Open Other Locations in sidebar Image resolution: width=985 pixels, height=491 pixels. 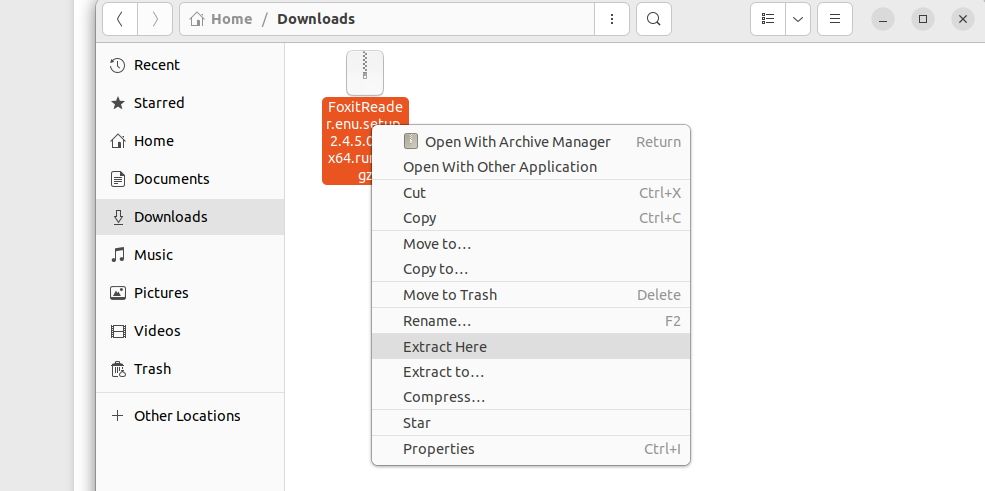[187, 416]
